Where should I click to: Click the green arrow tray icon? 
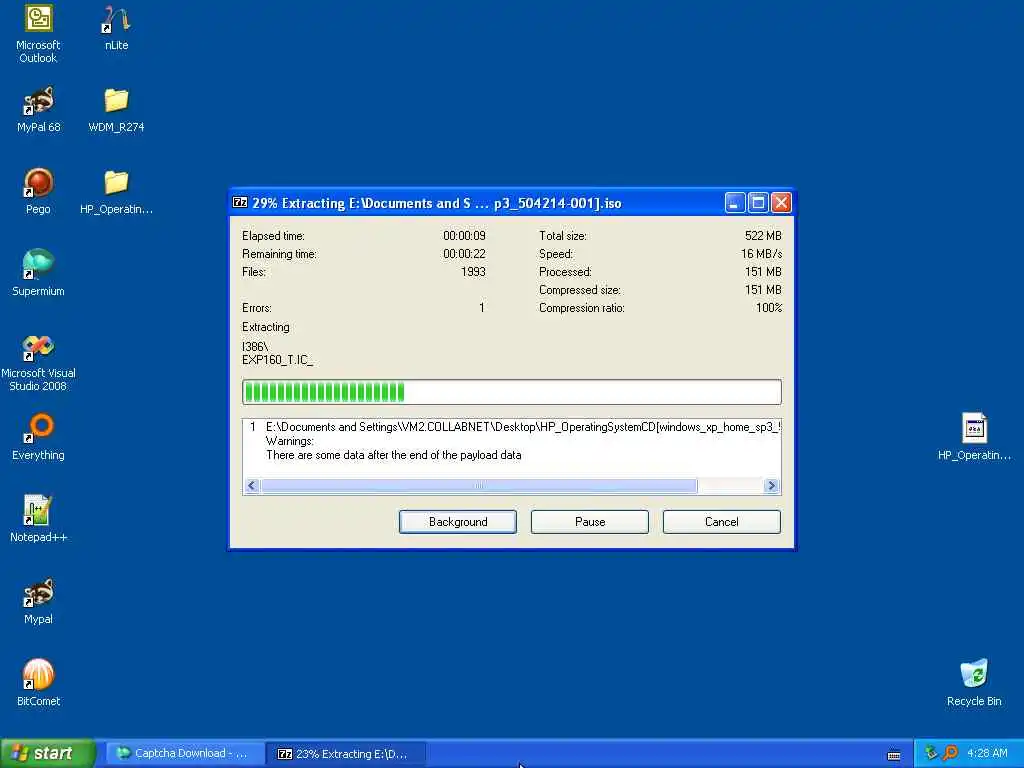coord(931,753)
